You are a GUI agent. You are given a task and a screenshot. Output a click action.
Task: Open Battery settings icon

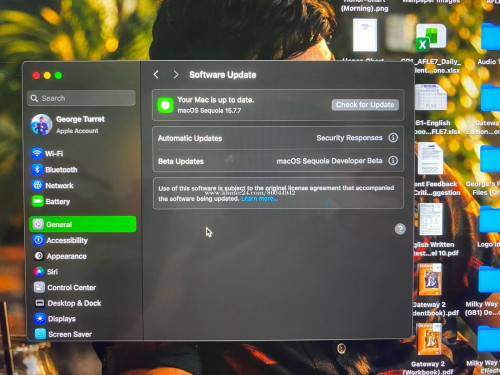38,201
